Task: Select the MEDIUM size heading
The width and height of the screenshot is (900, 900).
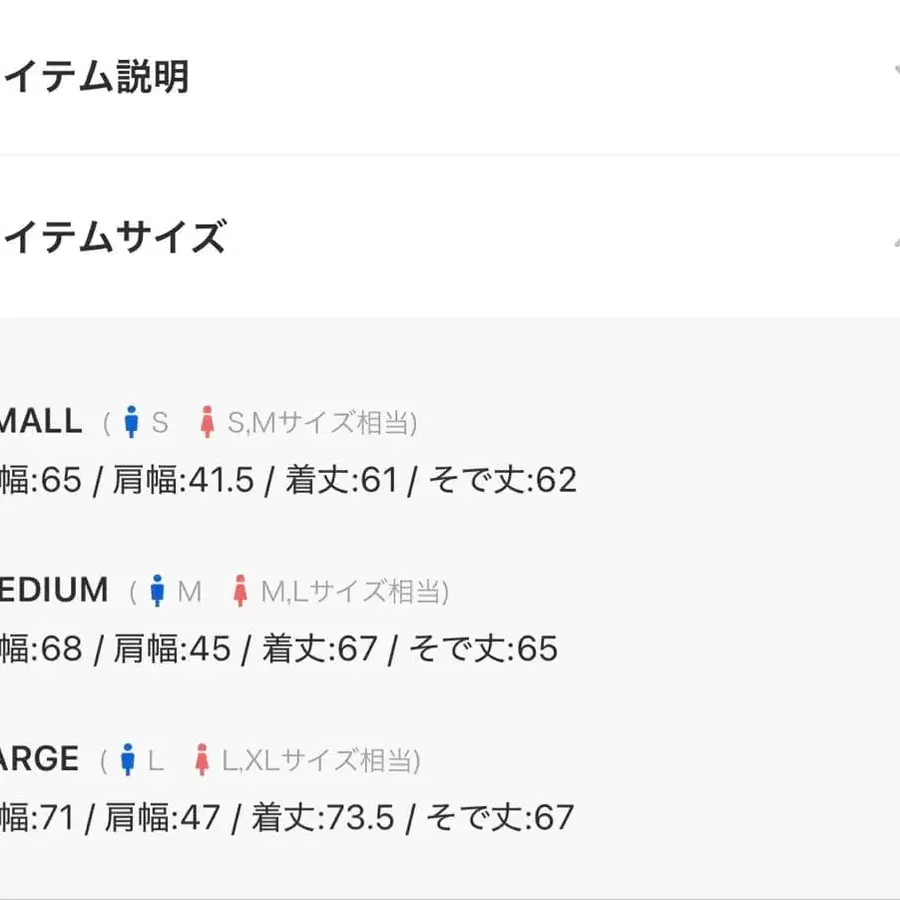Action: click(x=53, y=590)
